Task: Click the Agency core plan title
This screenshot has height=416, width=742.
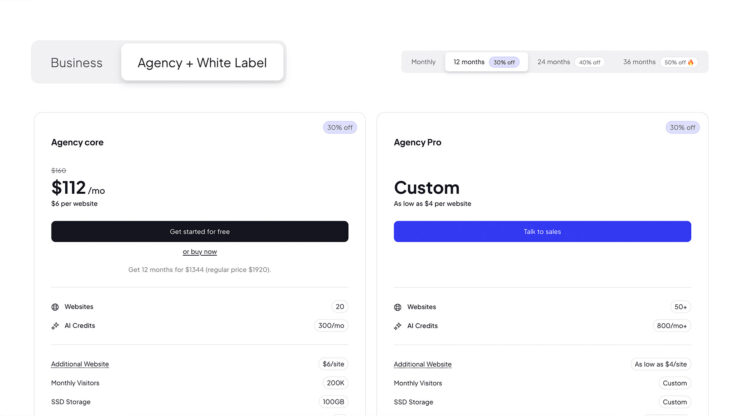Action: pos(77,142)
